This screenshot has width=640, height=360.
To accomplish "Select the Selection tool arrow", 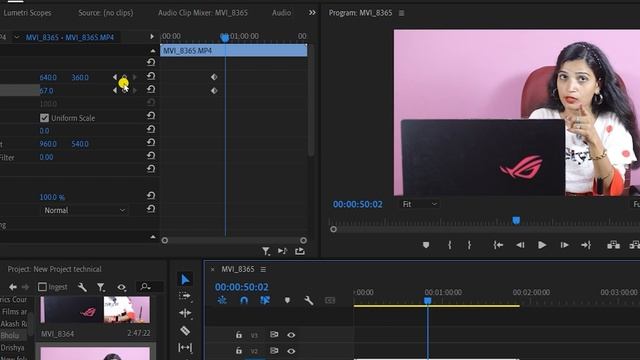I will 185,280.
